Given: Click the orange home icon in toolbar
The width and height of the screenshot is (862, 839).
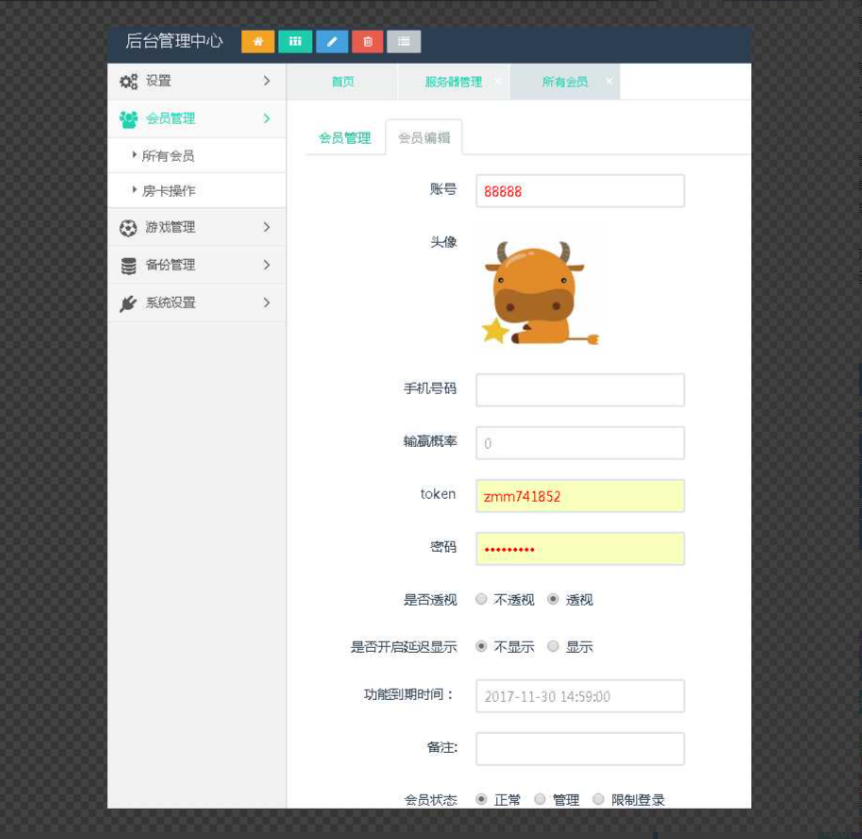Looking at the screenshot, I should (258, 42).
